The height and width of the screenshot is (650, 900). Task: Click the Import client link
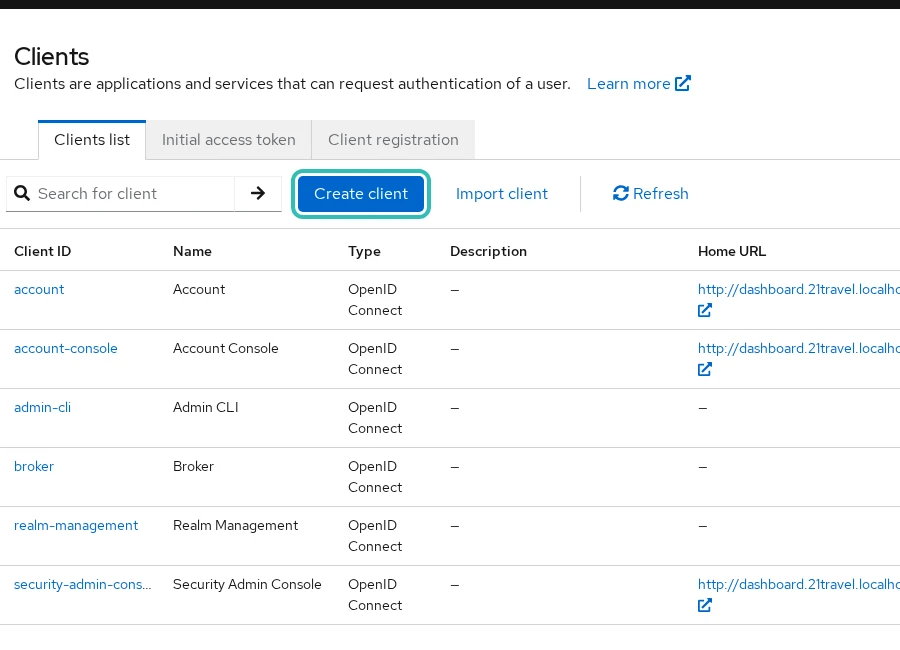click(502, 194)
